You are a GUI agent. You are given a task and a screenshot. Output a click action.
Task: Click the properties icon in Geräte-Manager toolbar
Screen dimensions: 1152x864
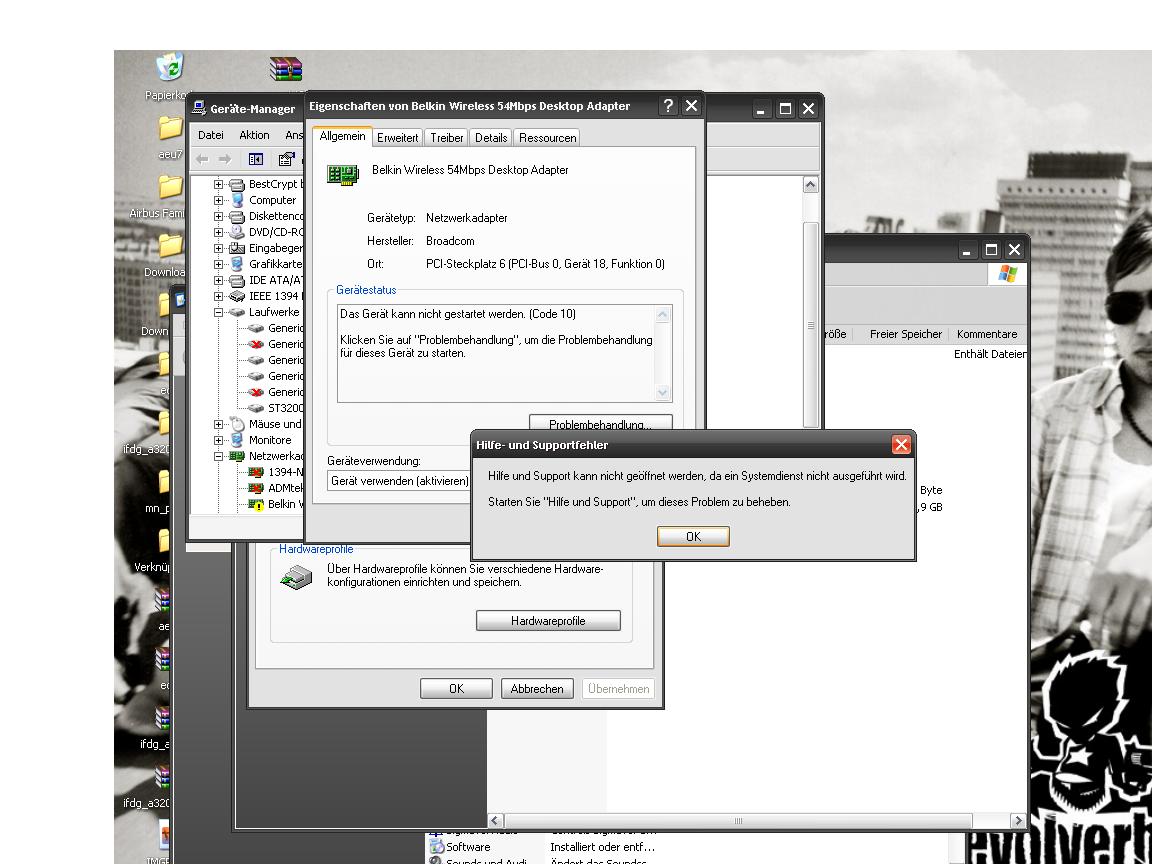[x=287, y=159]
